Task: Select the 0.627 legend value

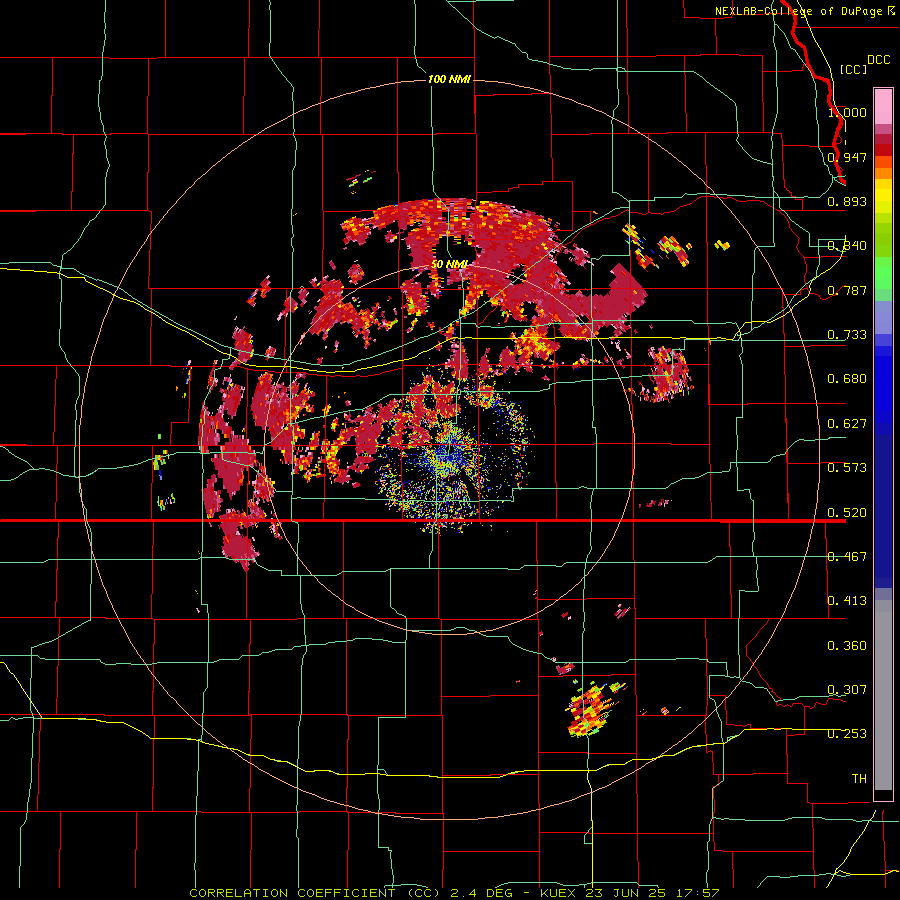Action: 847,424
